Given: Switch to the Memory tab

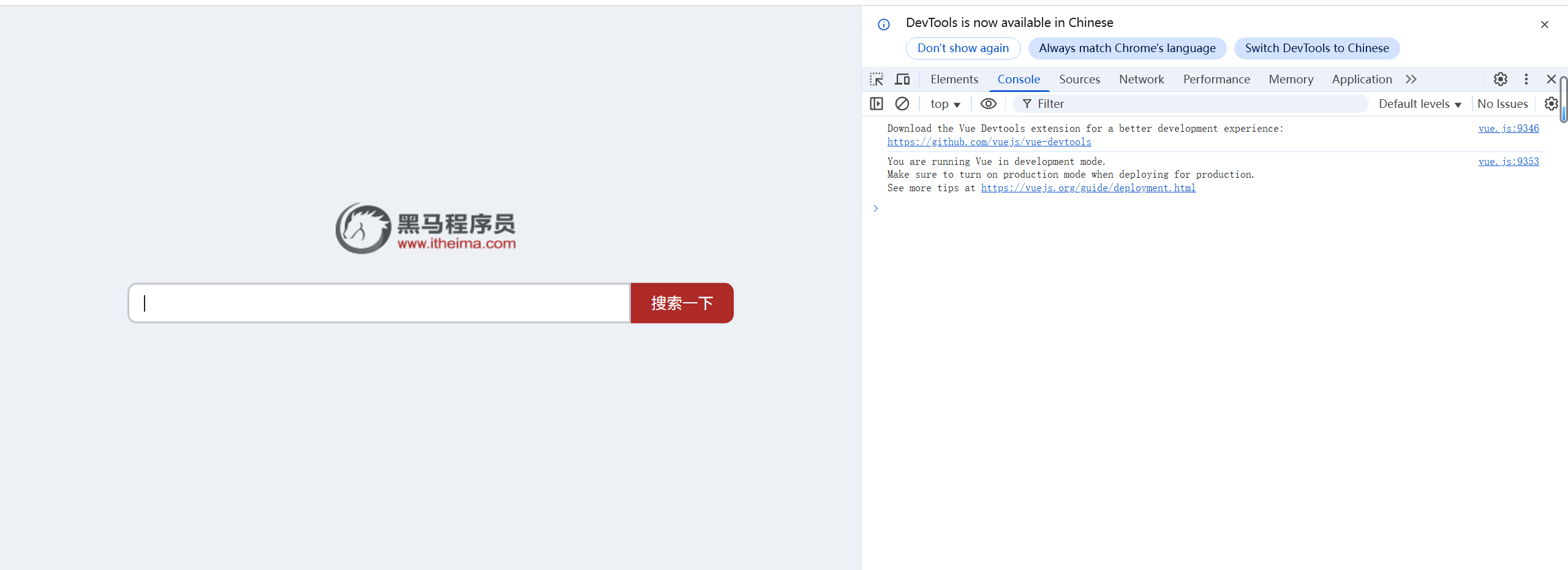Looking at the screenshot, I should (x=1291, y=79).
